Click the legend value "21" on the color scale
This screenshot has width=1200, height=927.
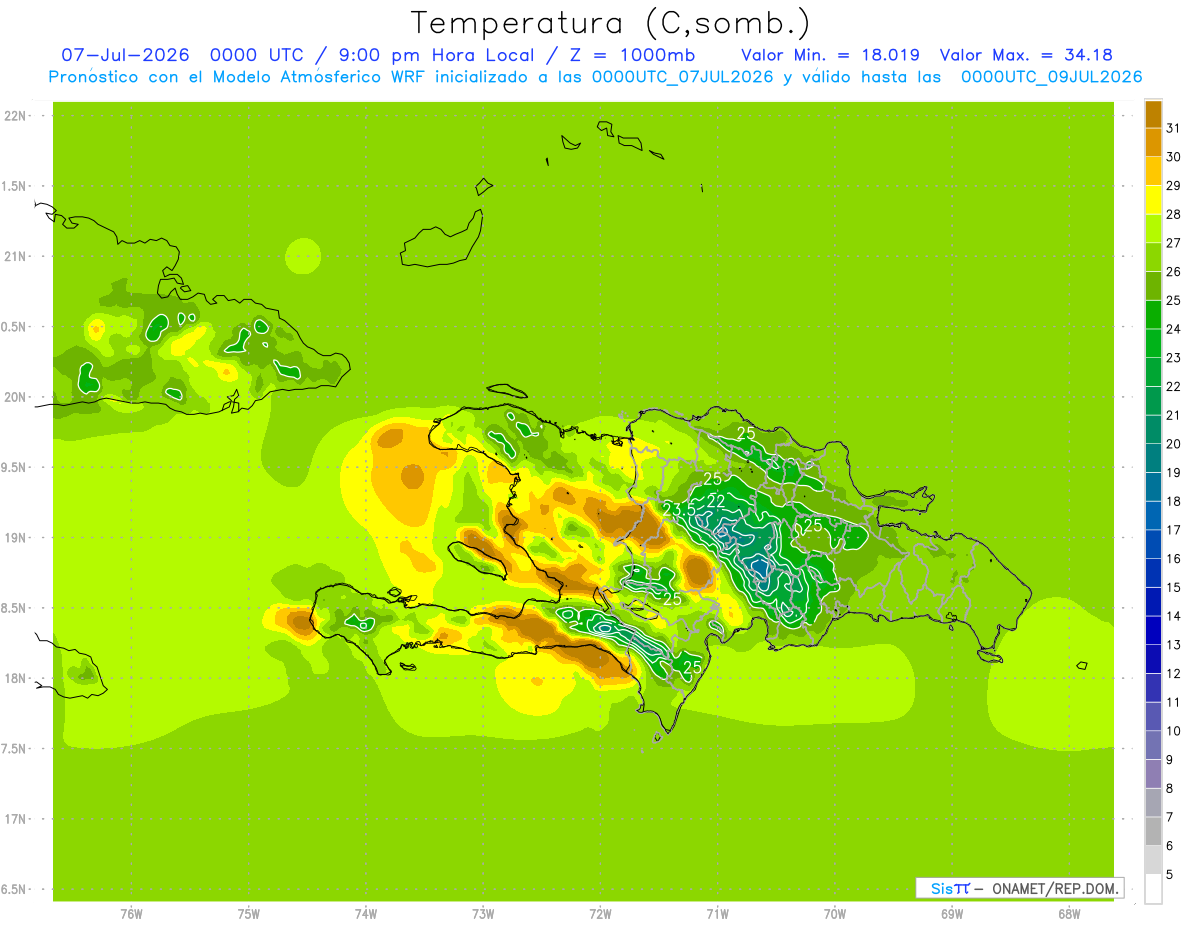point(1173,415)
